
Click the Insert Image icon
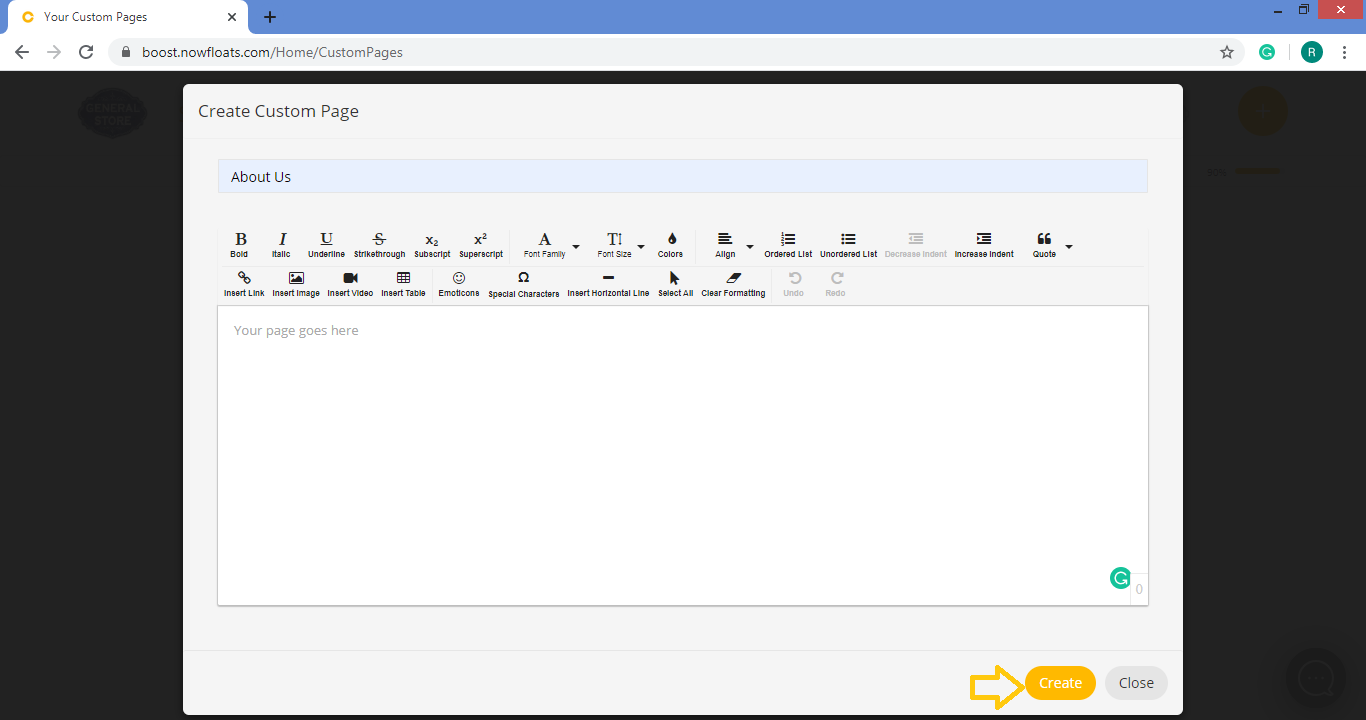tap(296, 283)
